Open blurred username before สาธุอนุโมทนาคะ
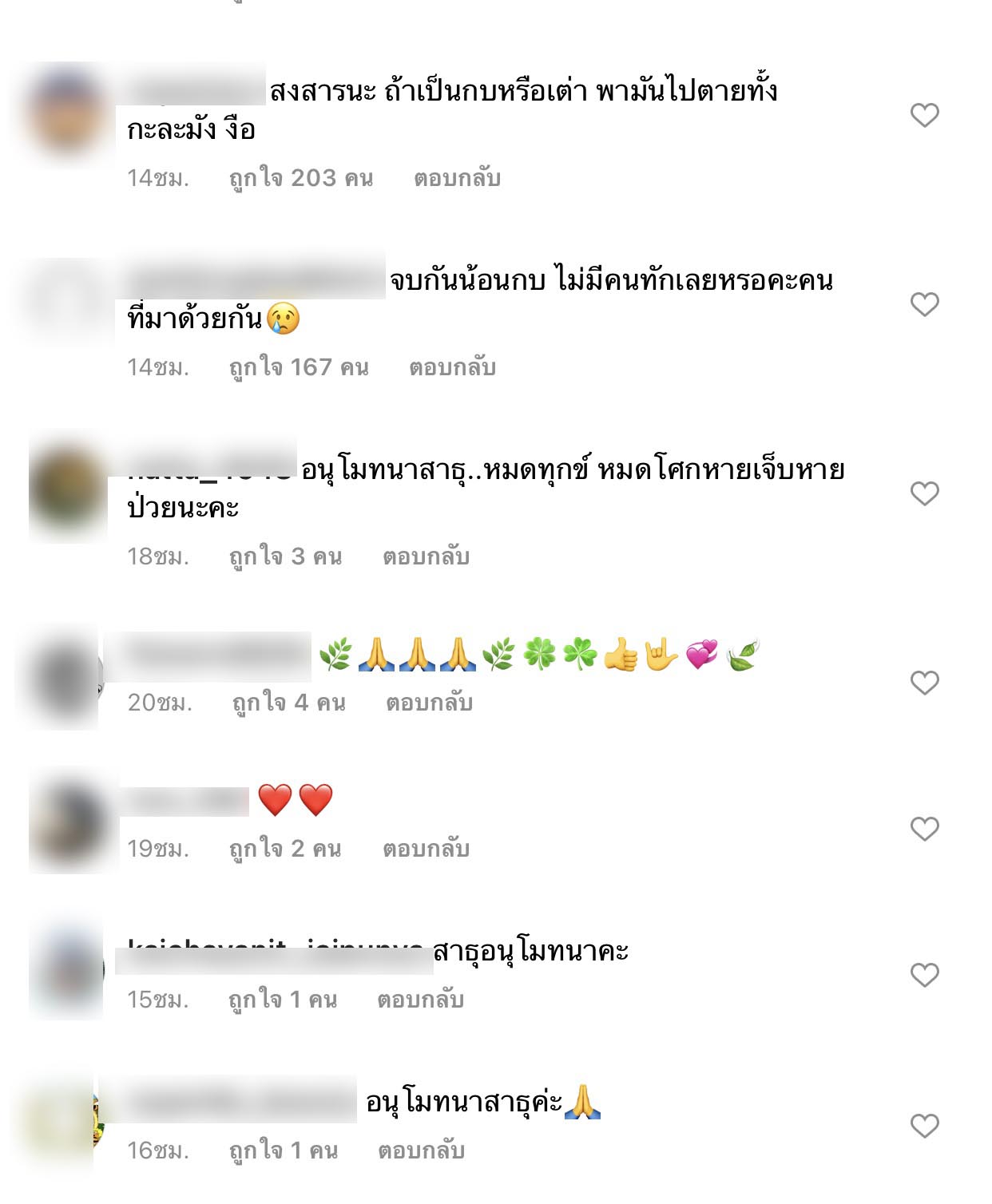 point(274,956)
